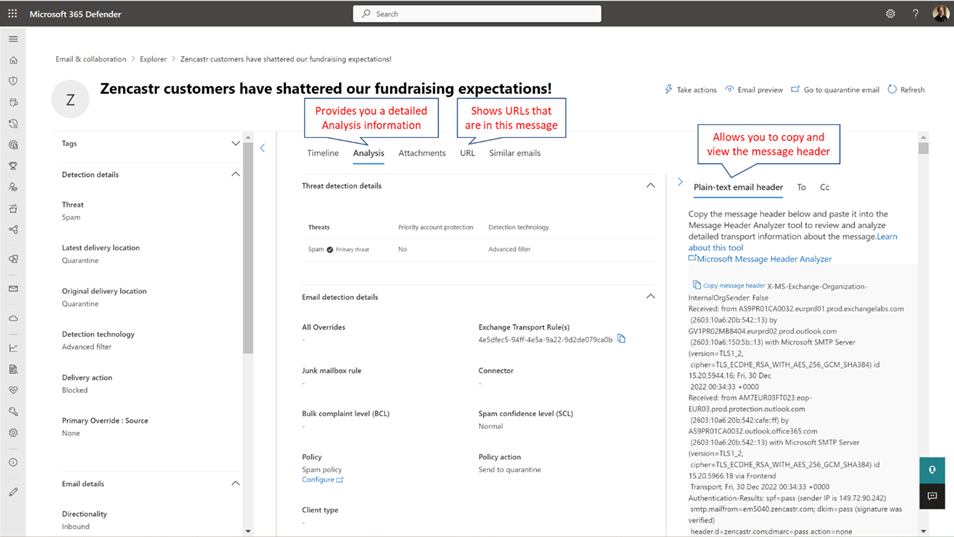This screenshot has height=537, width=954.
Task: Open More resources info icon
Action: coord(13,462)
